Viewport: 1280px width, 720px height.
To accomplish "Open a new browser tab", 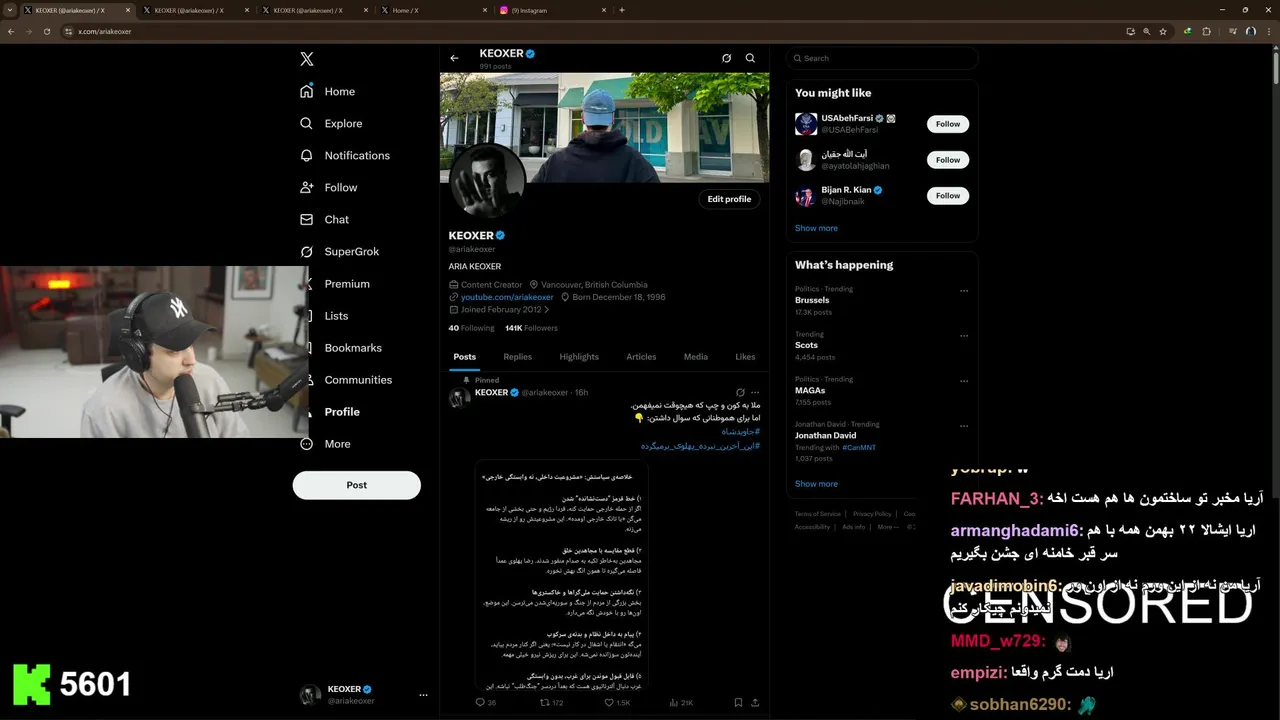I will point(622,10).
